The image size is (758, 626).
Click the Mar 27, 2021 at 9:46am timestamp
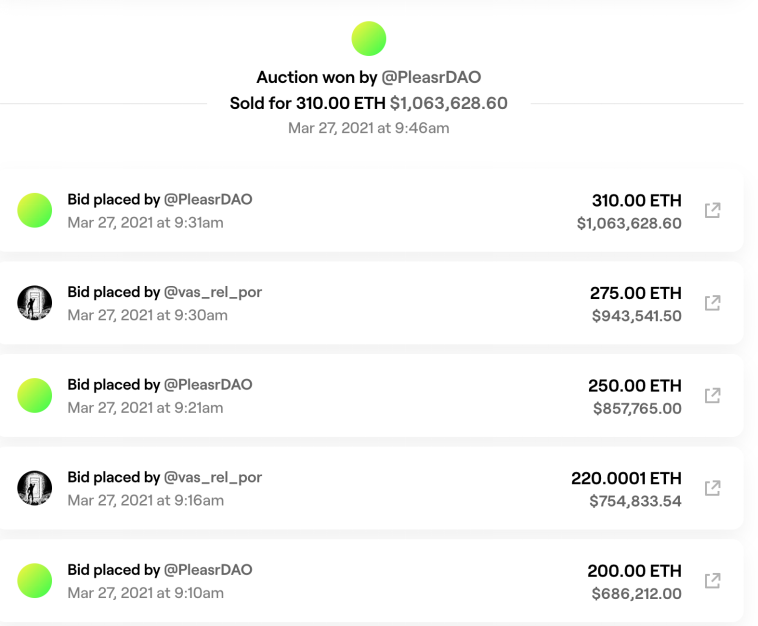point(368,128)
